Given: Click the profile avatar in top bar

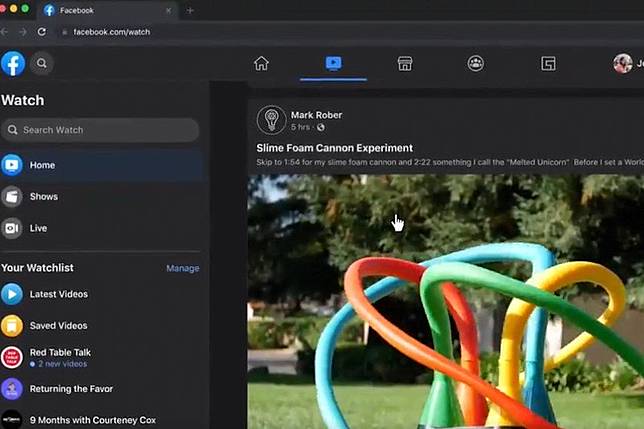Looking at the screenshot, I should pos(622,63).
